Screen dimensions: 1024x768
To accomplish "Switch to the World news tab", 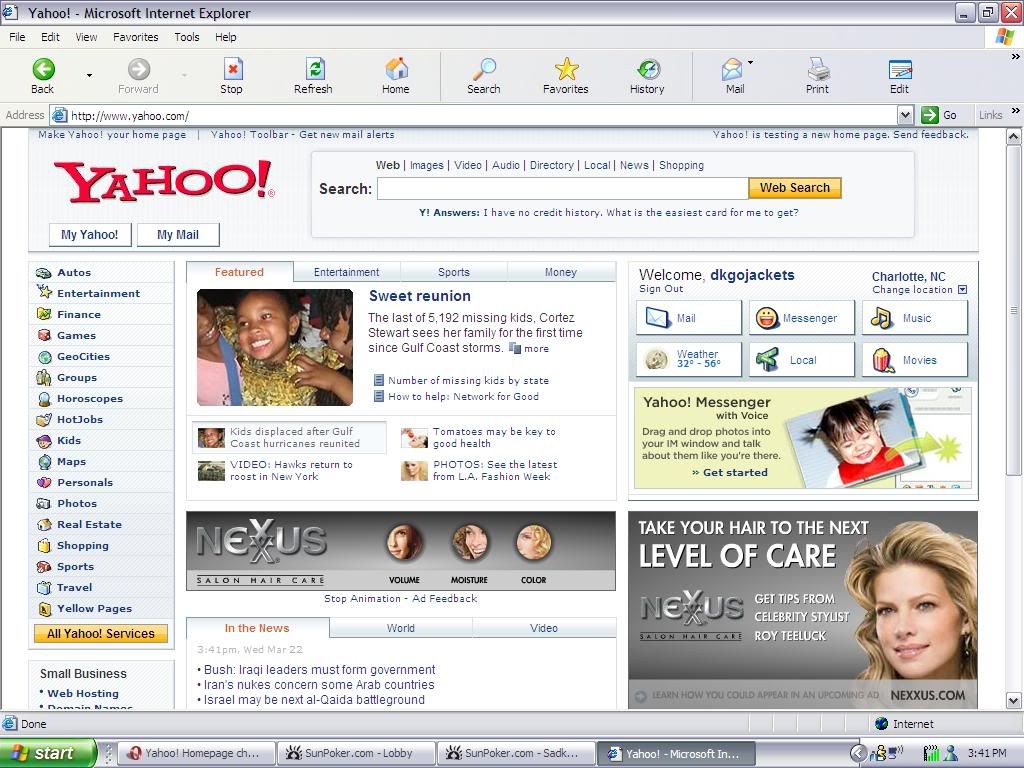I will pyautogui.click(x=400, y=628).
